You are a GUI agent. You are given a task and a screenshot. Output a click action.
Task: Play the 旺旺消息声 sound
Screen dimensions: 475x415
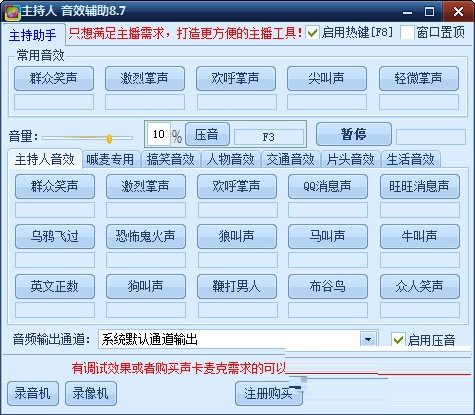(420, 186)
